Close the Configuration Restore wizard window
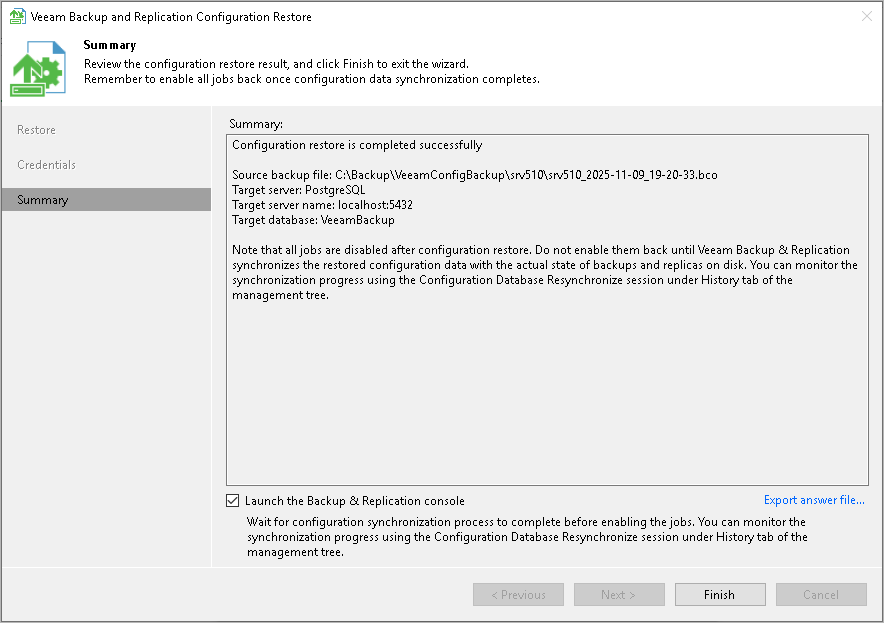 click(866, 17)
